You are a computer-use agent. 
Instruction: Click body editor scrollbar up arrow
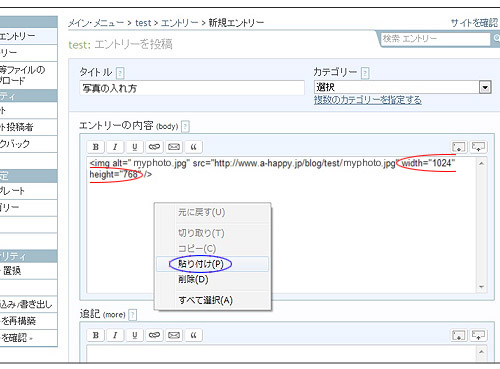coord(481,163)
